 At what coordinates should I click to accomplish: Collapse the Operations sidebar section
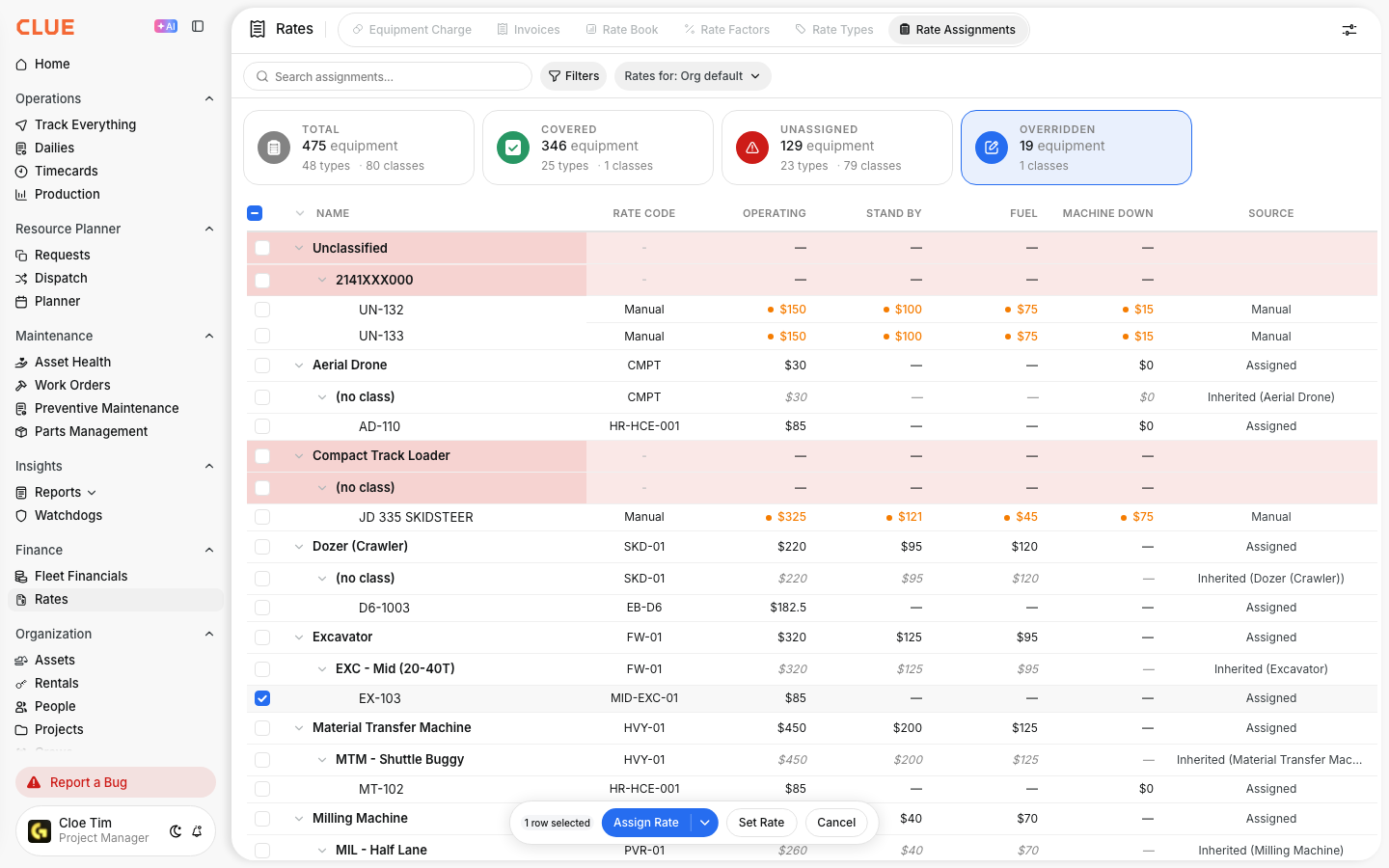(x=209, y=98)
